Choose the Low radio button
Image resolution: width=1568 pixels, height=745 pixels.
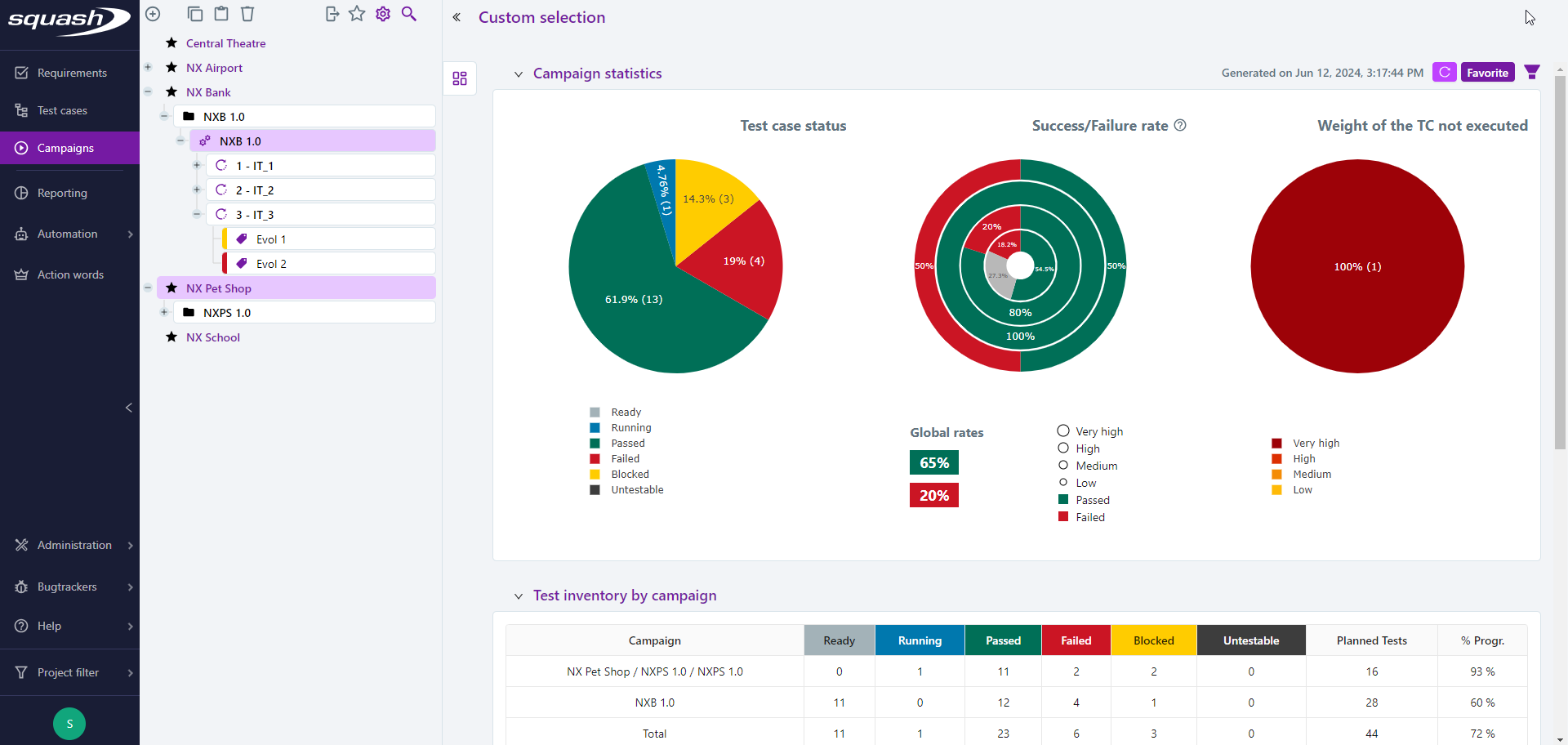point(1063,482)
